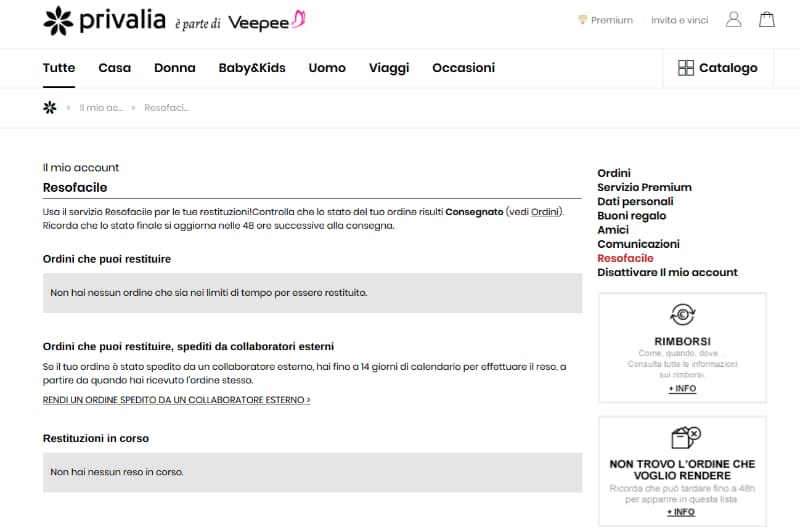The image size is (800, 532).
Task: Open the user account icon
Action: 734,20
